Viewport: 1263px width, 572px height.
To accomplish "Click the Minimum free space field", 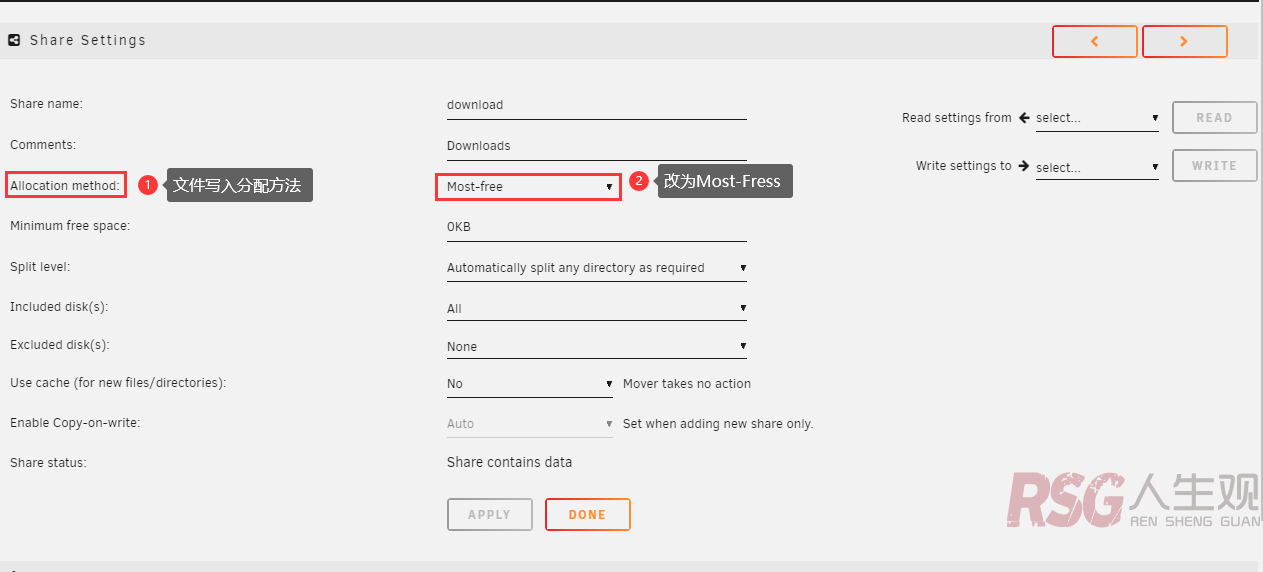I will pyautogui.click(x=597, y=227).
